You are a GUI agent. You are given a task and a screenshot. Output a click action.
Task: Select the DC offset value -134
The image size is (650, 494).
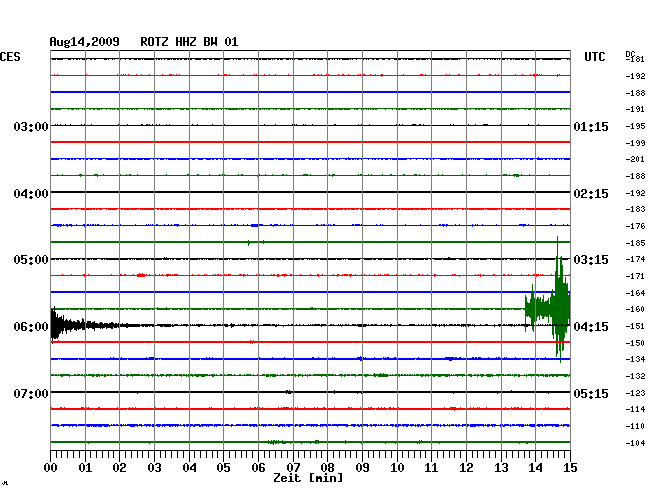(635, 359)
